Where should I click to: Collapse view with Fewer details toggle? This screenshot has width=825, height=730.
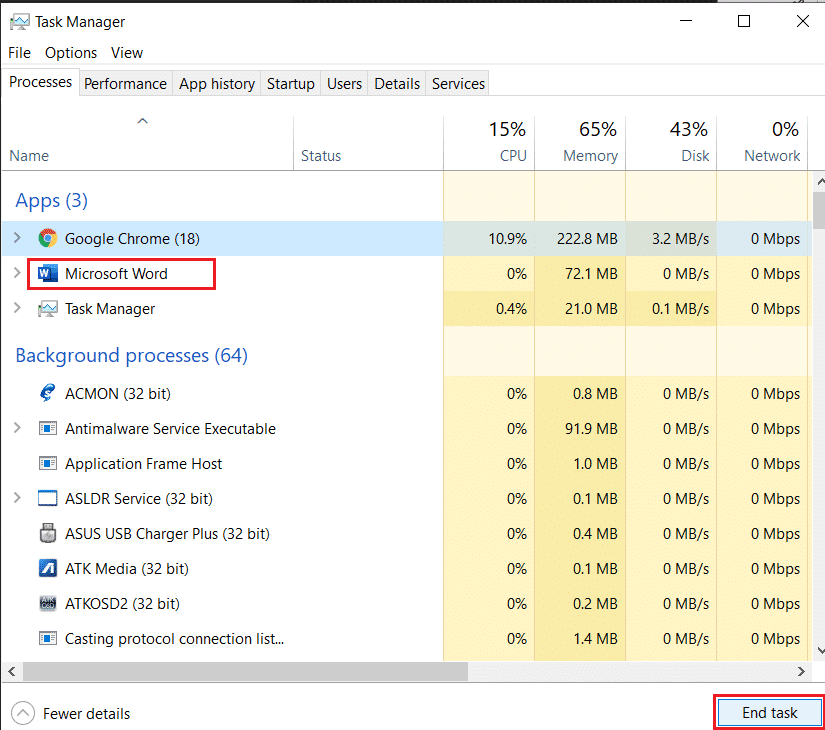click(x=22, y=714)
